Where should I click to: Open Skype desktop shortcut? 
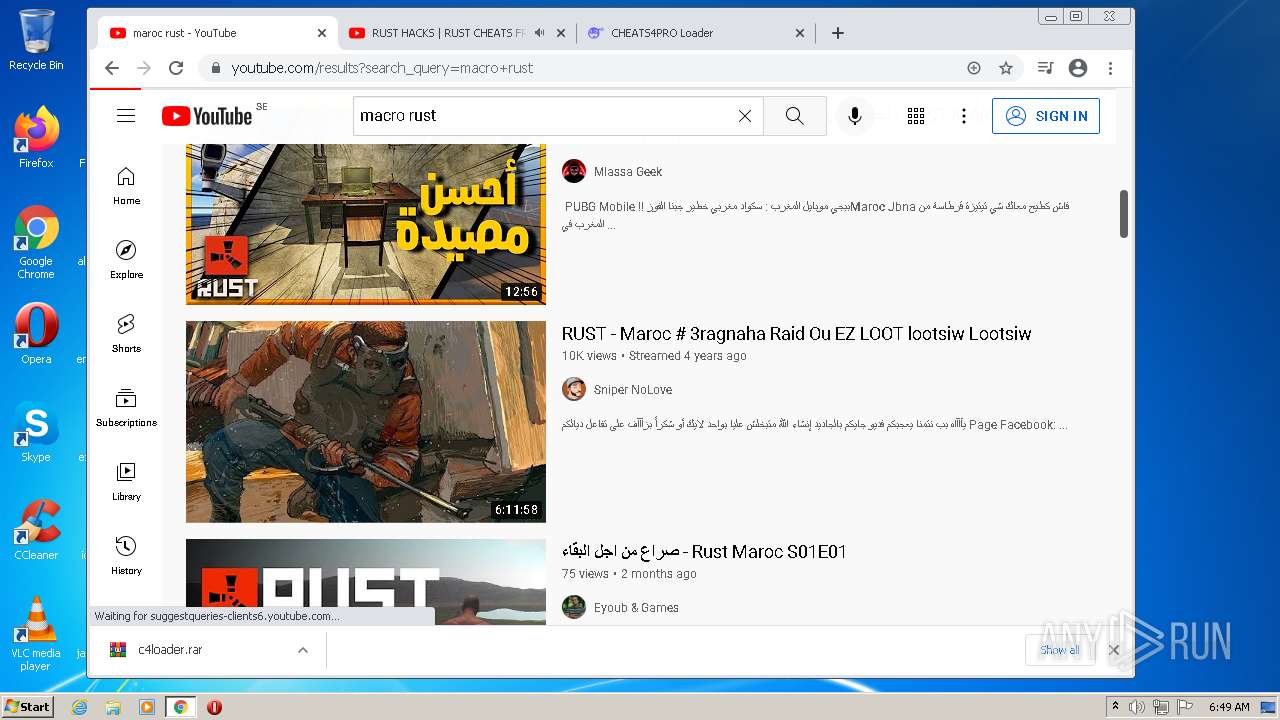(36, 432)
